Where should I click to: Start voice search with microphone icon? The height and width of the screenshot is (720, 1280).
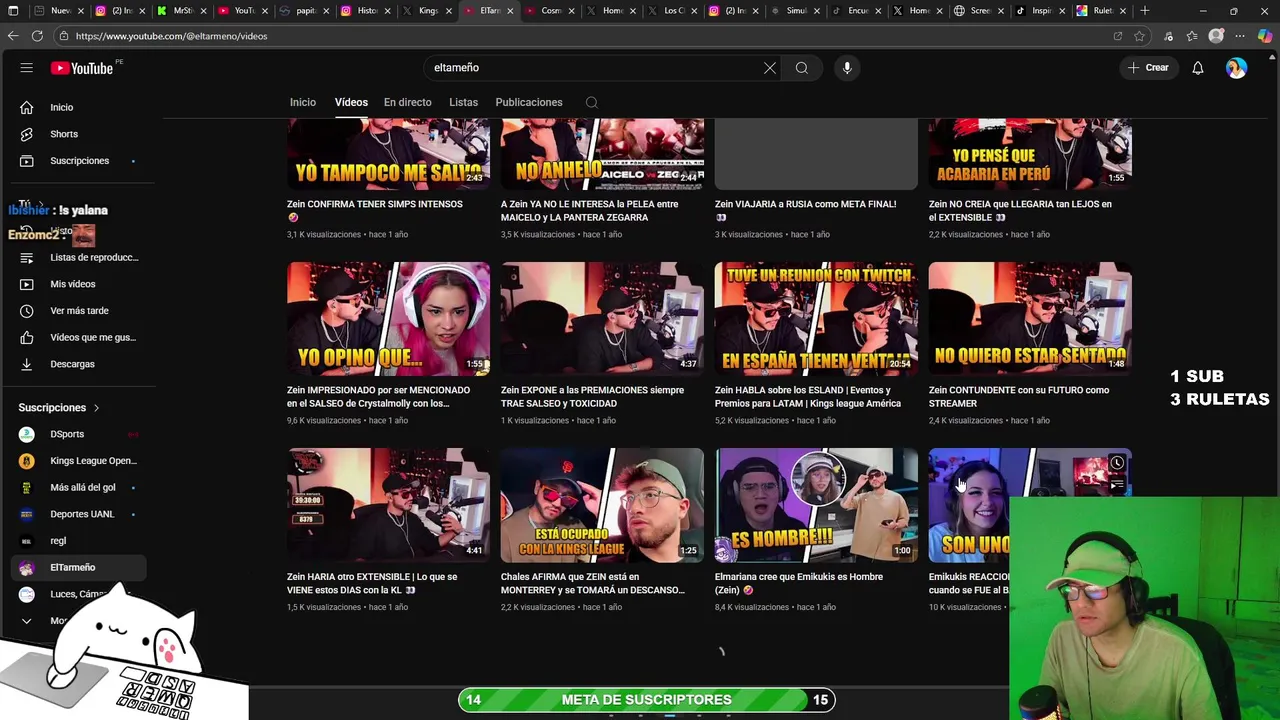click(847, 68)
